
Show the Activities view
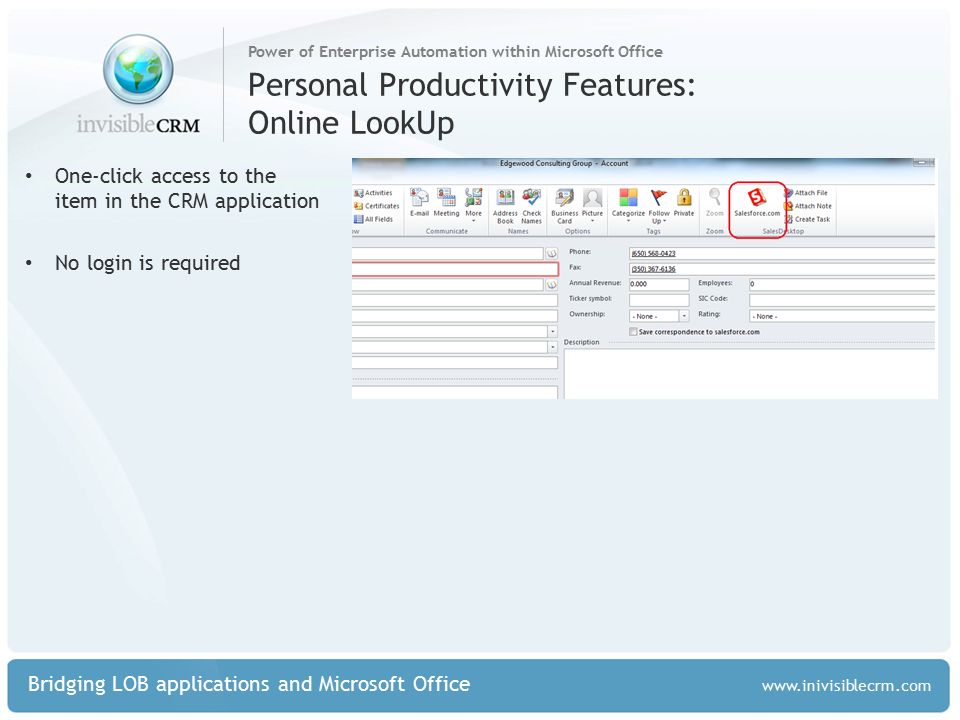pos(373,193)
